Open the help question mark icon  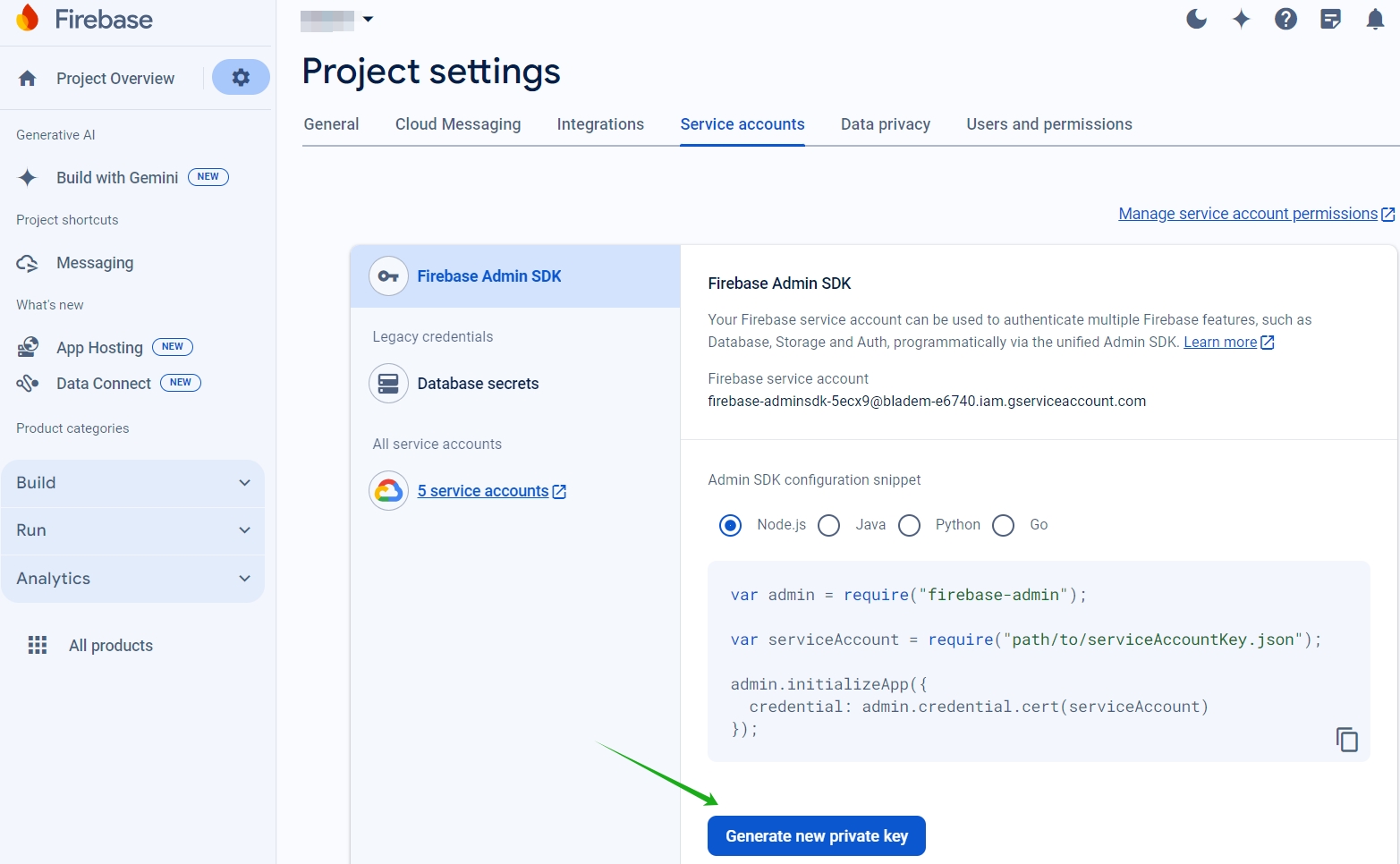(x=1285, y=19)
